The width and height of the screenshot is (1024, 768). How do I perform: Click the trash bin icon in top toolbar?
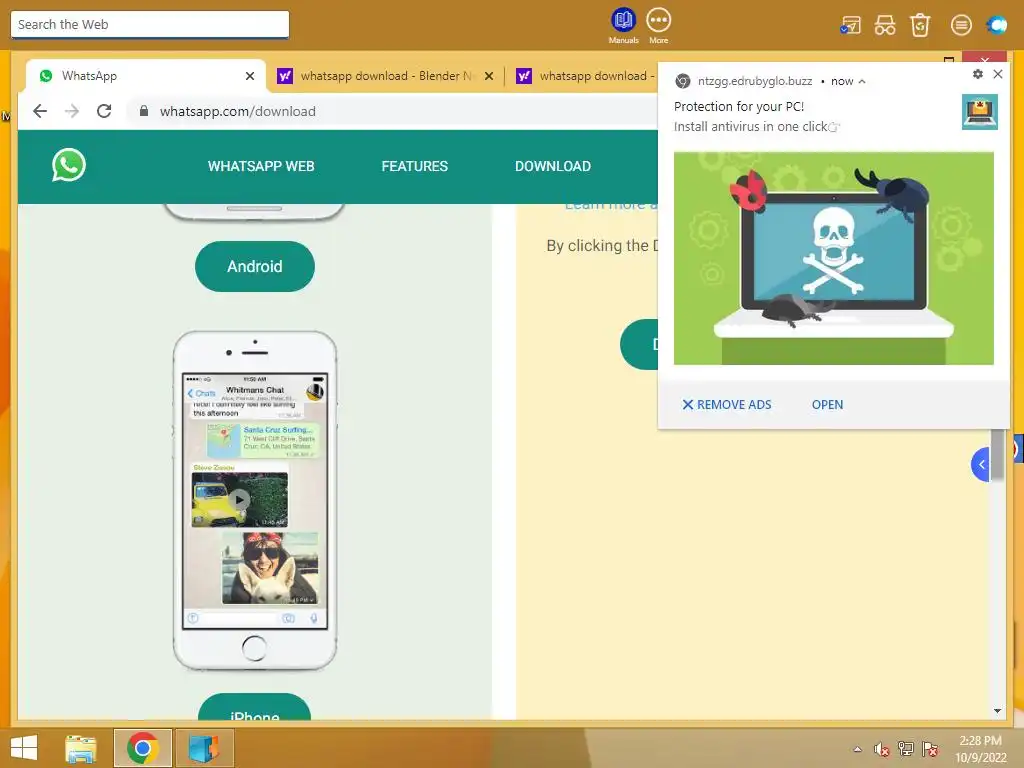coord(920,25)
